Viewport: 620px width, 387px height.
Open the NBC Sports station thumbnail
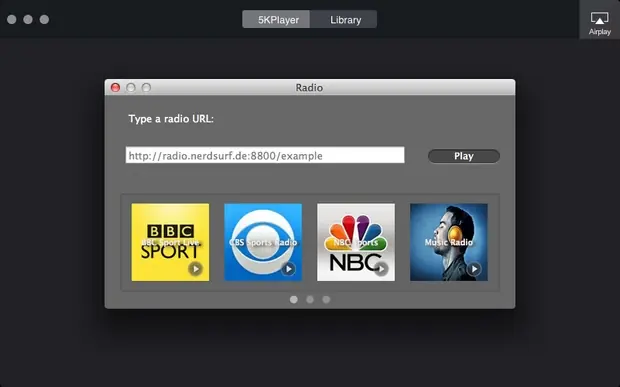(356, 242)
